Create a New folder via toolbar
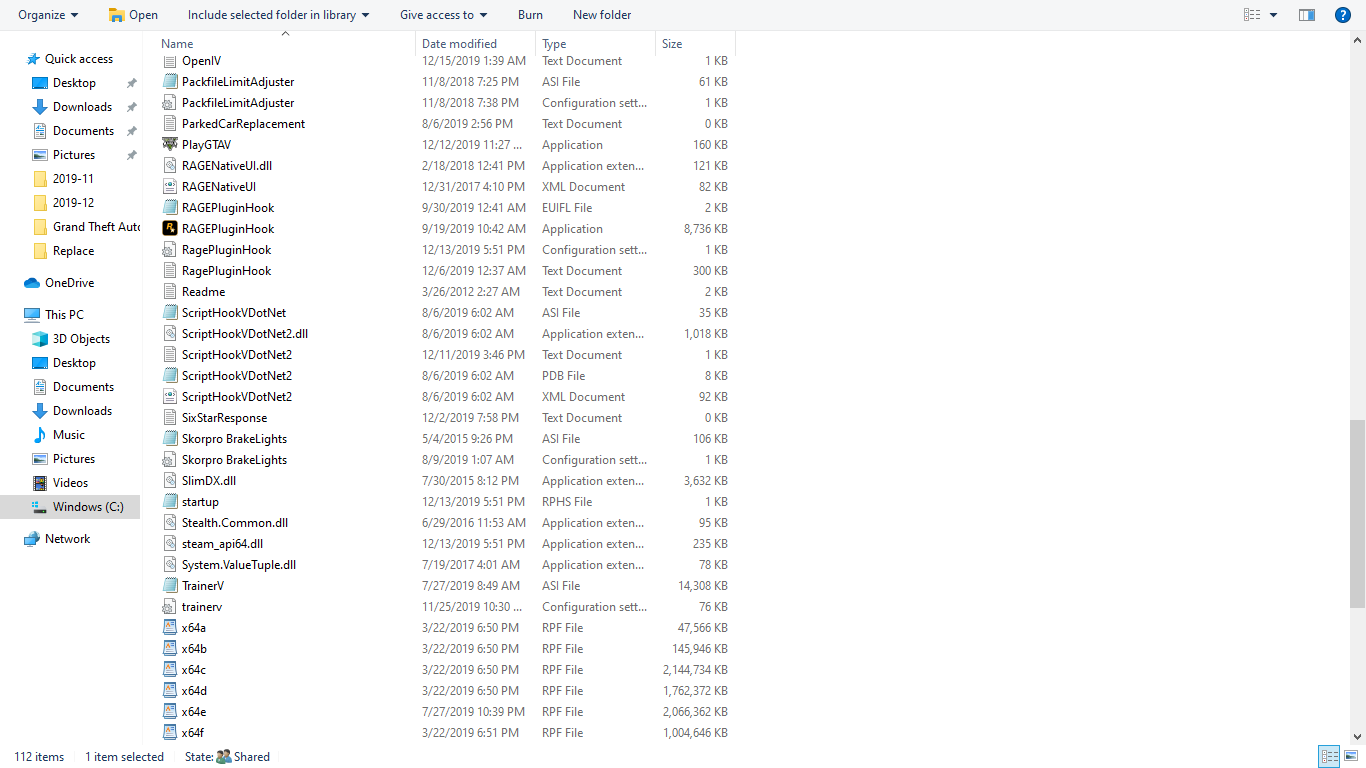 pos(602,15)
